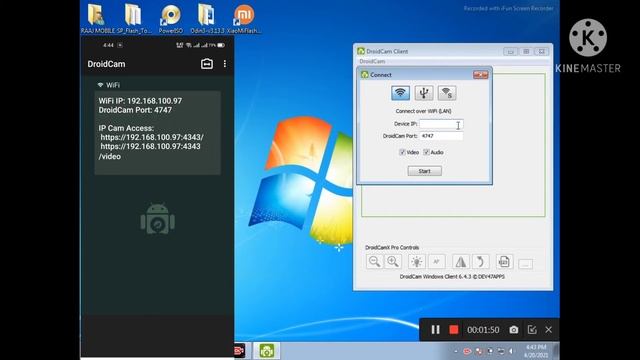Viewport: 640px width, 360px height.
Task: Select the WiFi connection mode icon
Action: tap(400, 93)
